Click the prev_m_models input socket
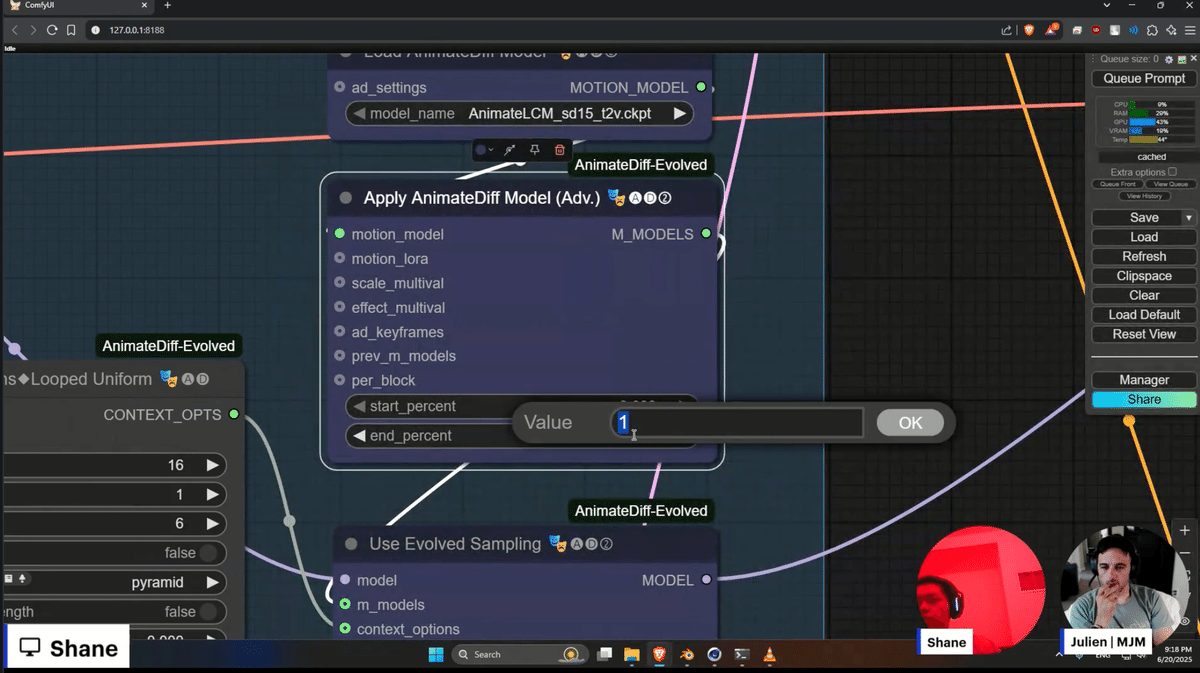 tap(340, 356)
